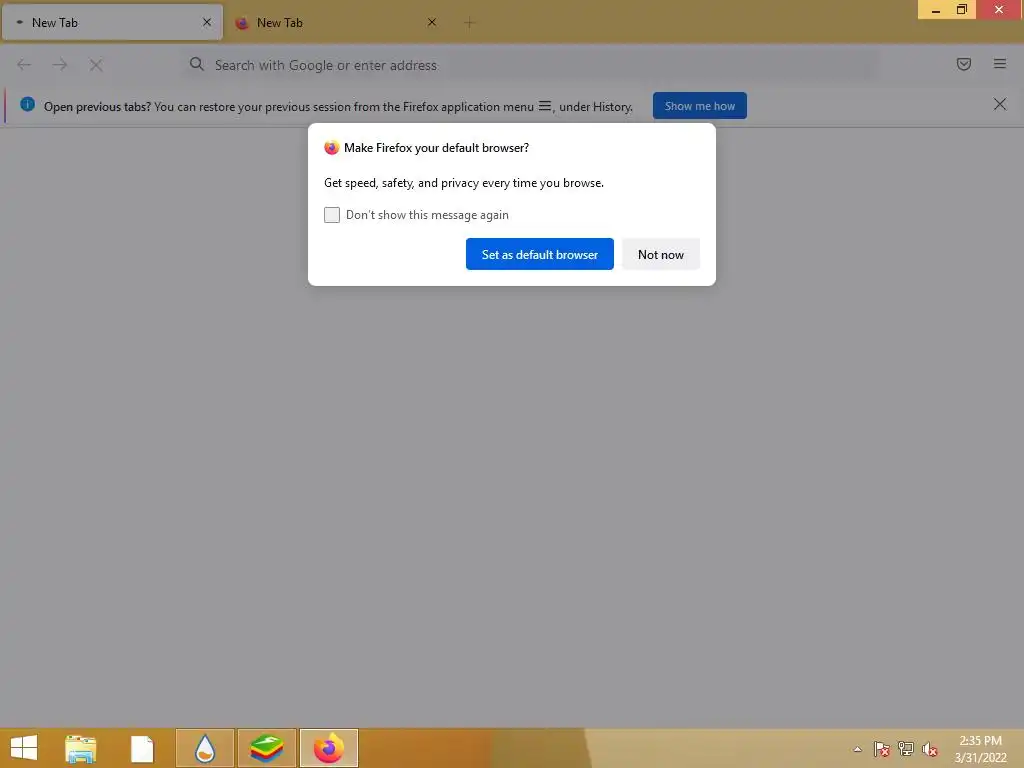The height and width of the screenshot is (768, 1024).
Task: Dismiss the restore session notification bar
Action: pyautogui.click(x=1000, y=104)
